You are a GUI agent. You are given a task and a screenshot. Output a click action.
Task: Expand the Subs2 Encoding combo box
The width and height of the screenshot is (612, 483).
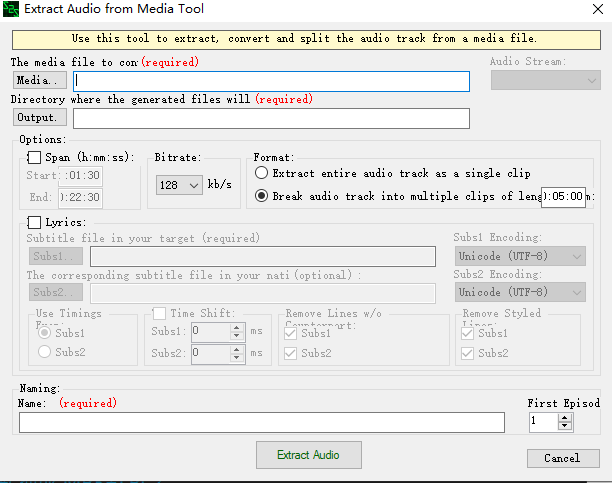tap(520, 292)
